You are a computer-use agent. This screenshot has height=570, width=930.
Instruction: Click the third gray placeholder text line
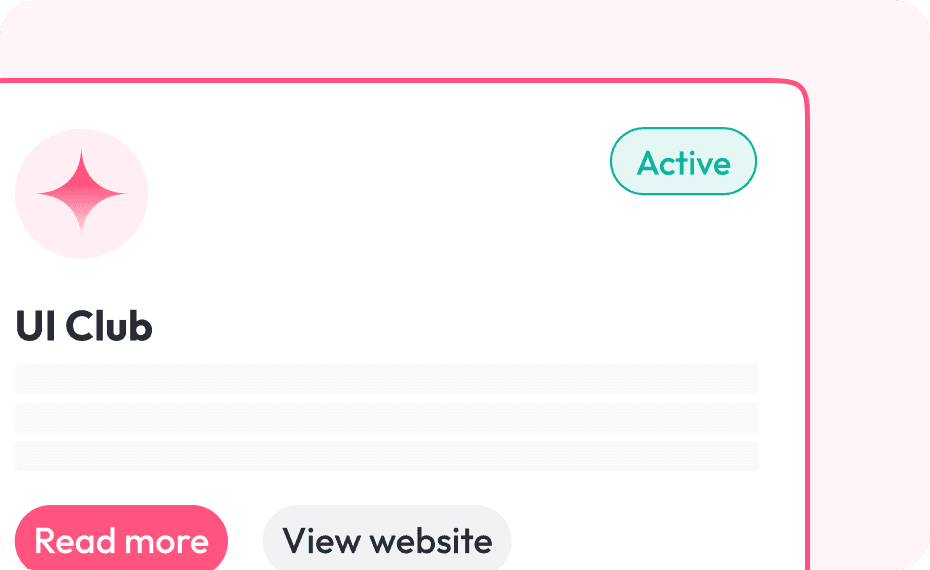[387, 456]
